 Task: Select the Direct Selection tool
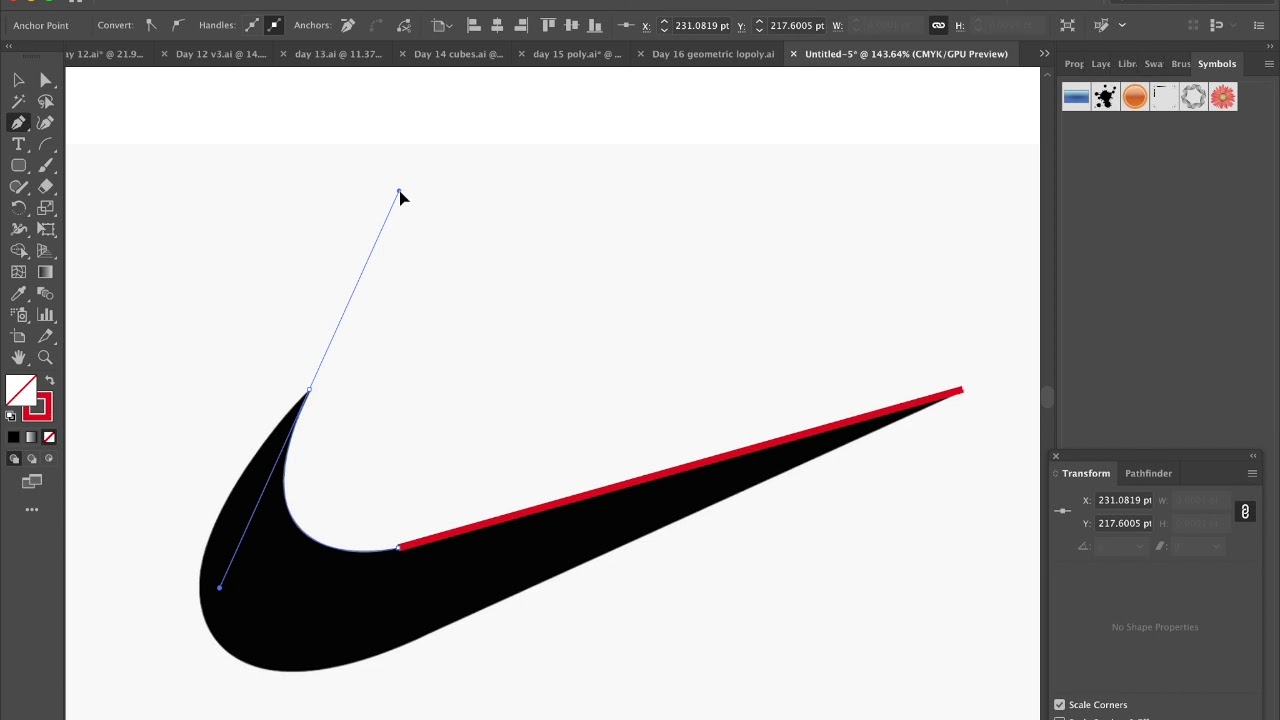tap(45, 80)
